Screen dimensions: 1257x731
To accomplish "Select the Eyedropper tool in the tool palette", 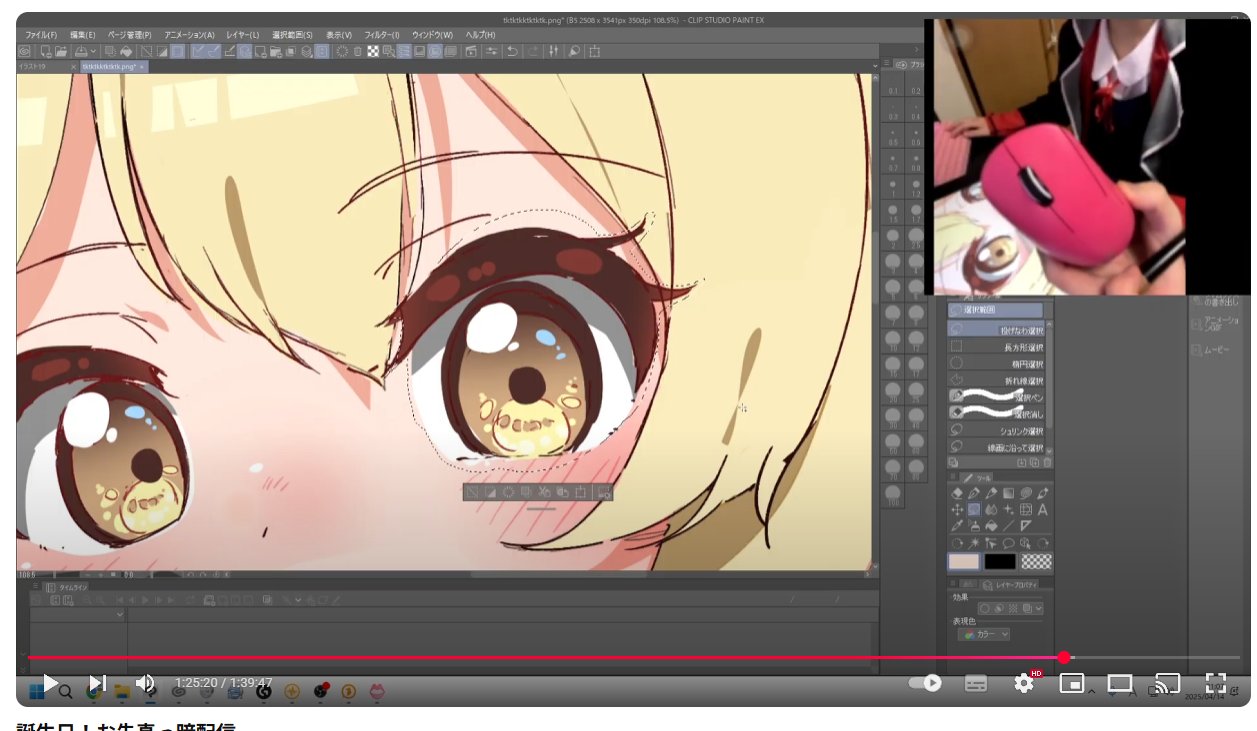I will point(957,525).
